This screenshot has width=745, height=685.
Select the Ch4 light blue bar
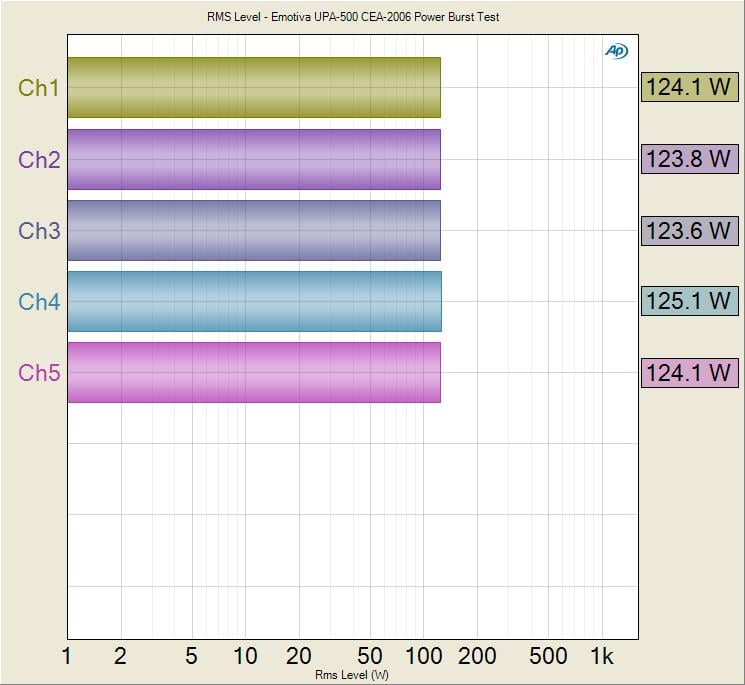[255, 301]
